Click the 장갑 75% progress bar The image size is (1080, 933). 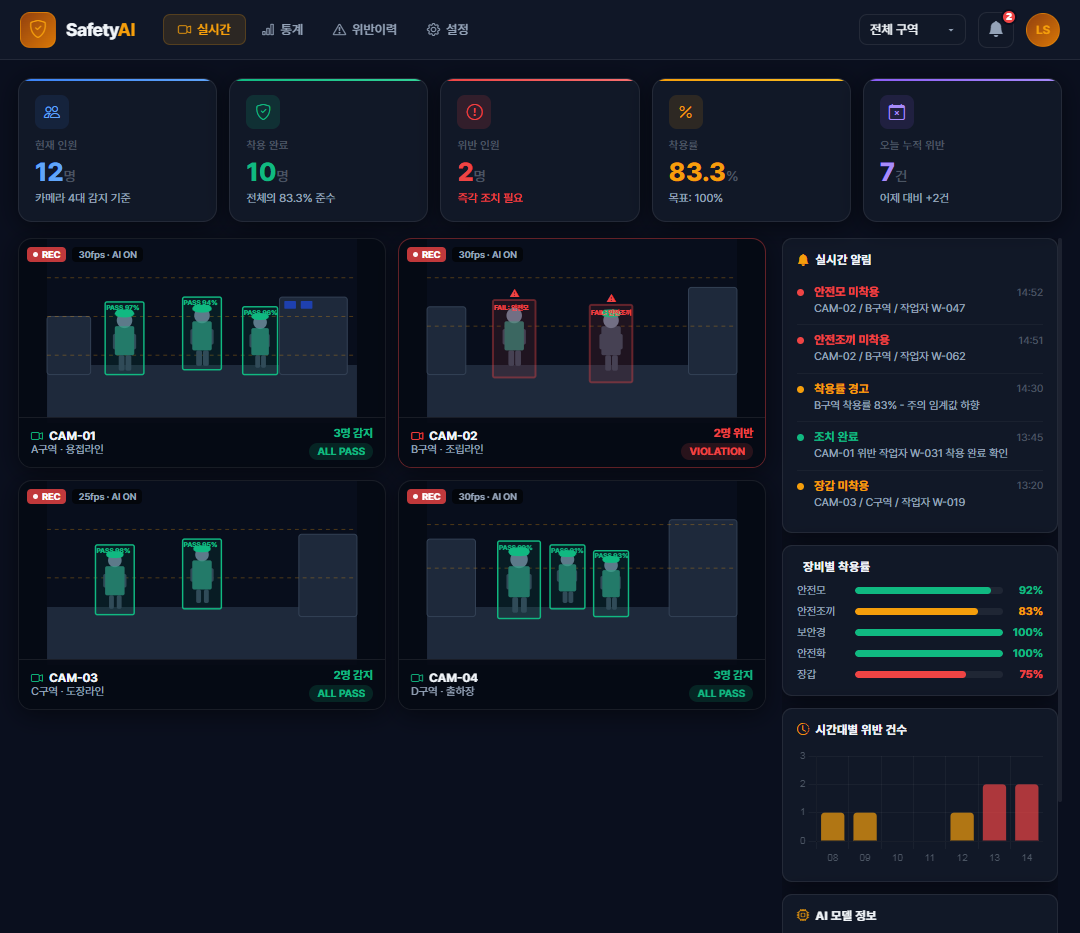pyautogui.click(x=928, y=675)
